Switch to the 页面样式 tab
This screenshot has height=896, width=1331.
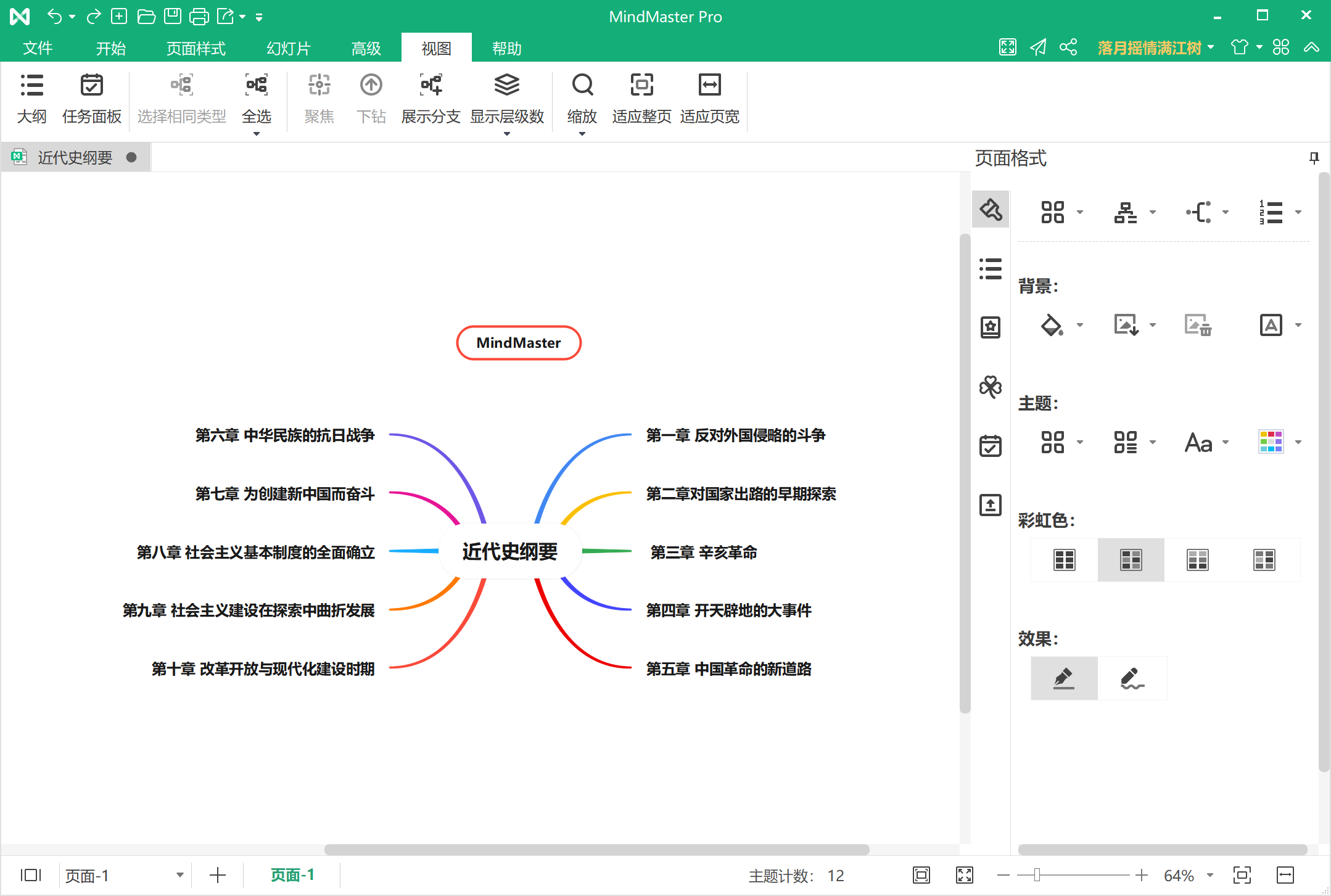tap(196, 48)
